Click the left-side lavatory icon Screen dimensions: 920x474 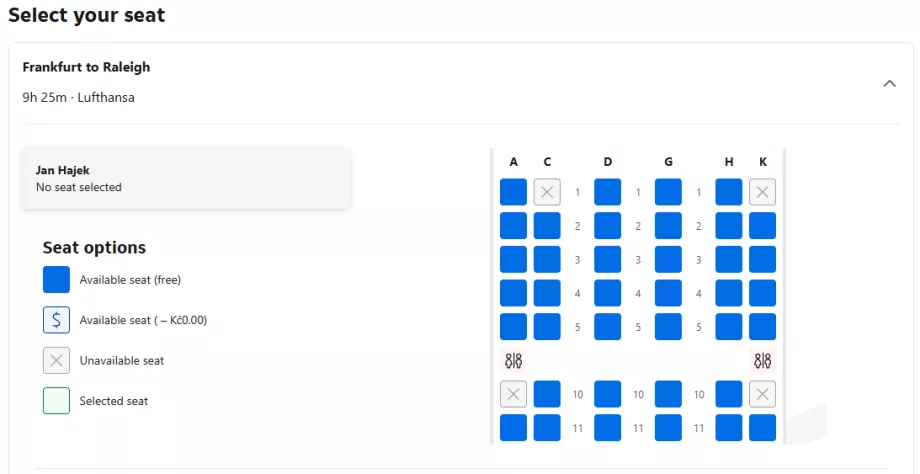coord(513,361)
